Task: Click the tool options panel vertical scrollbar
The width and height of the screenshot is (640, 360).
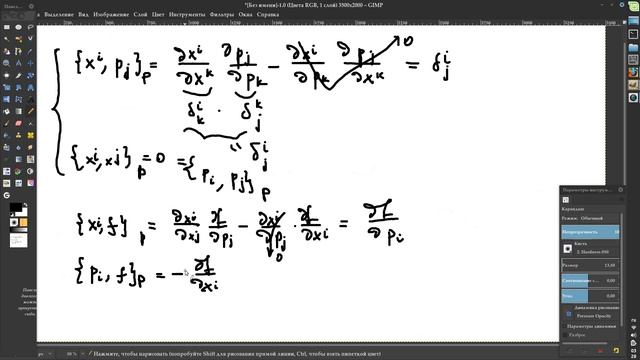Action: [622, 269]
